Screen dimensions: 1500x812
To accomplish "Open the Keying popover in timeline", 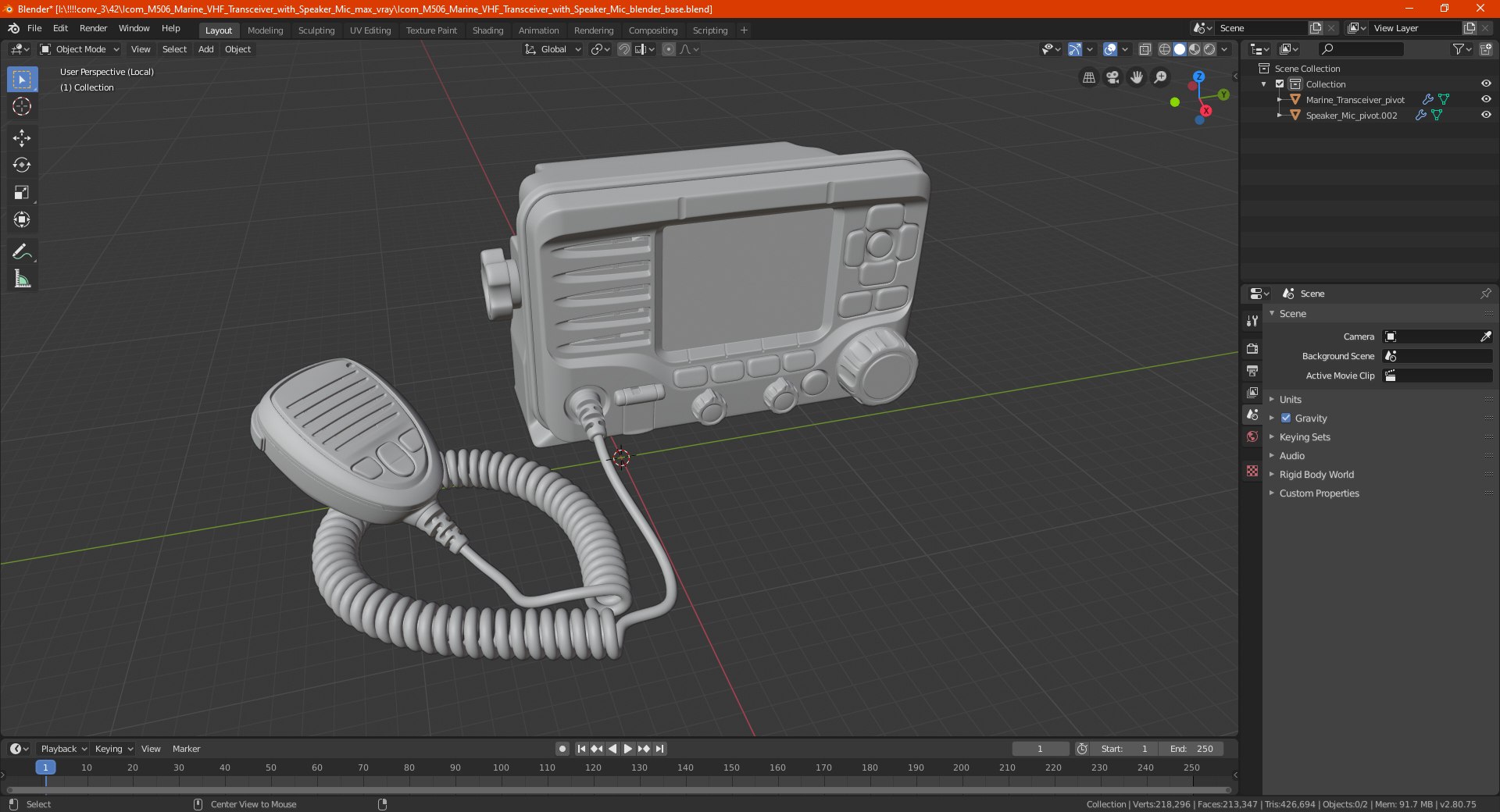I will click(x=113, y=749).
